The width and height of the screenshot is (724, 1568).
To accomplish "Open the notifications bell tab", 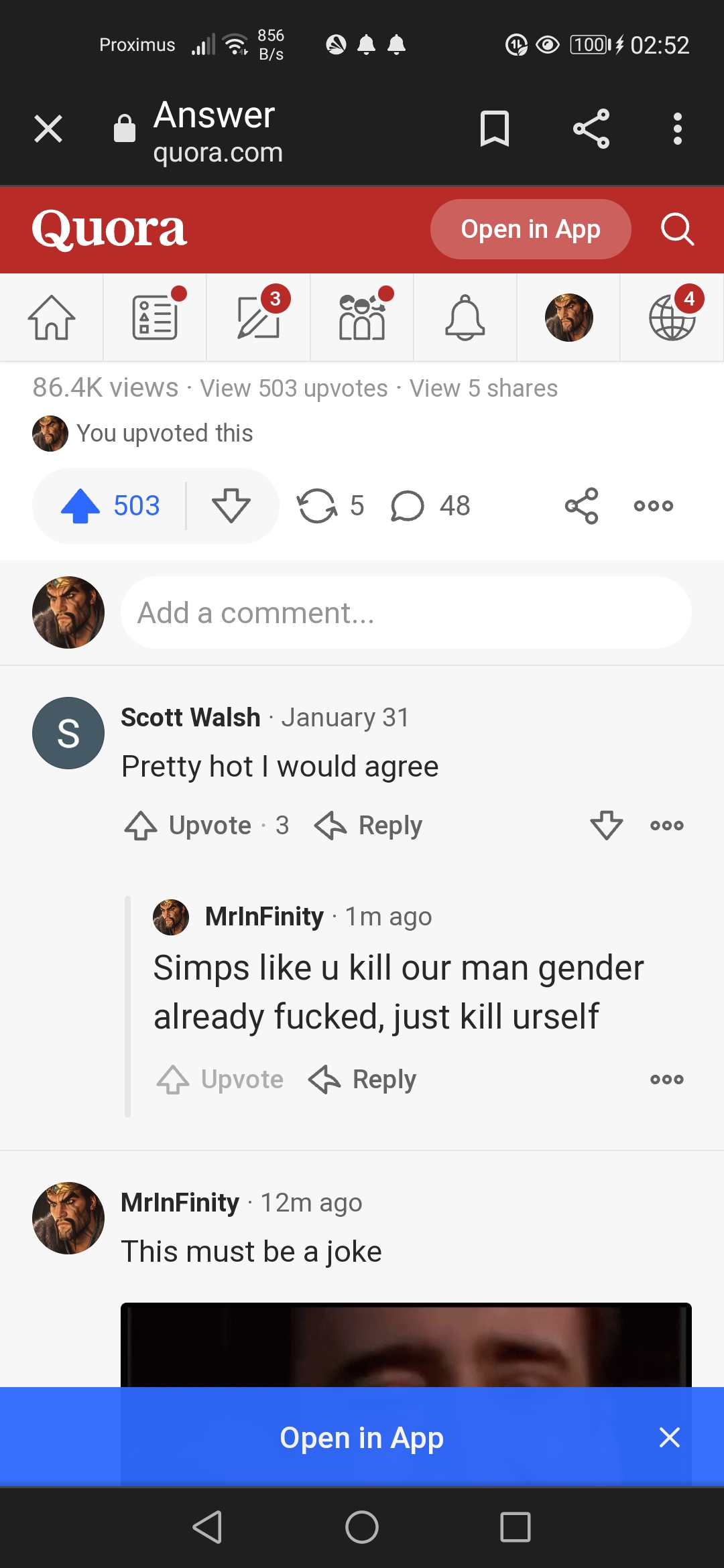I will [x=465, y=318].
